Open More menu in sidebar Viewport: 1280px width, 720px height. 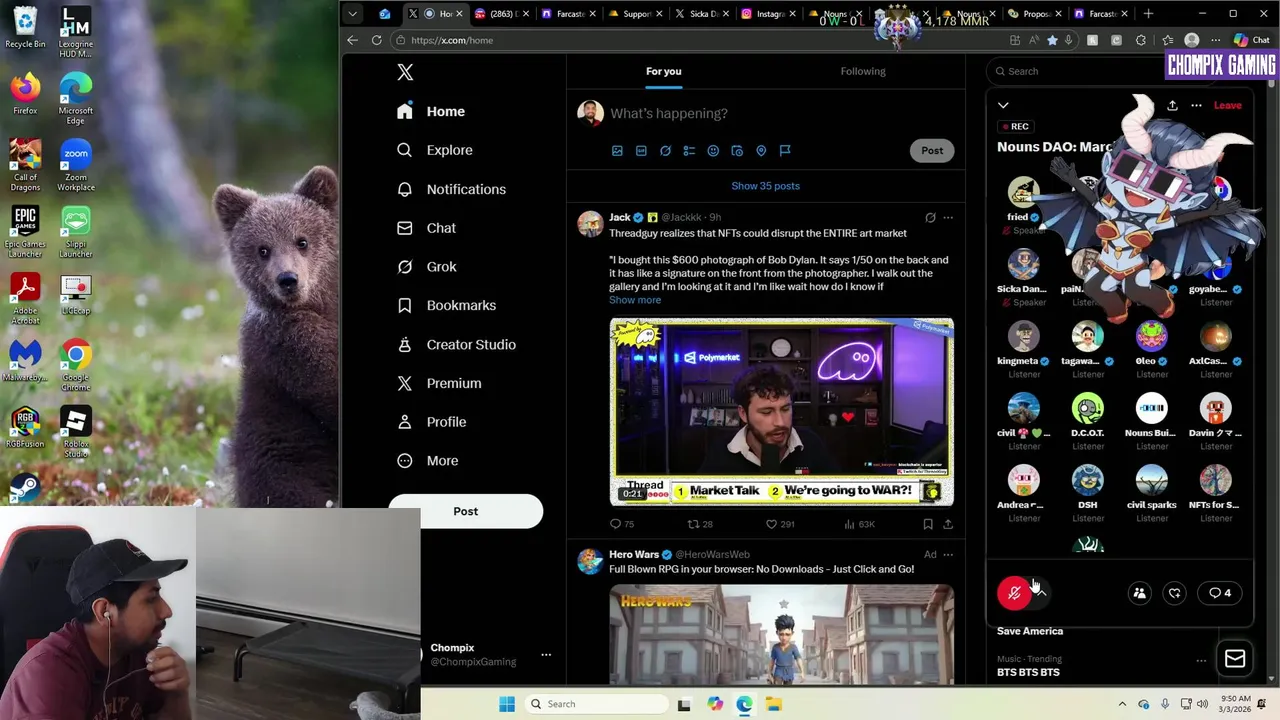pos(428,461)
